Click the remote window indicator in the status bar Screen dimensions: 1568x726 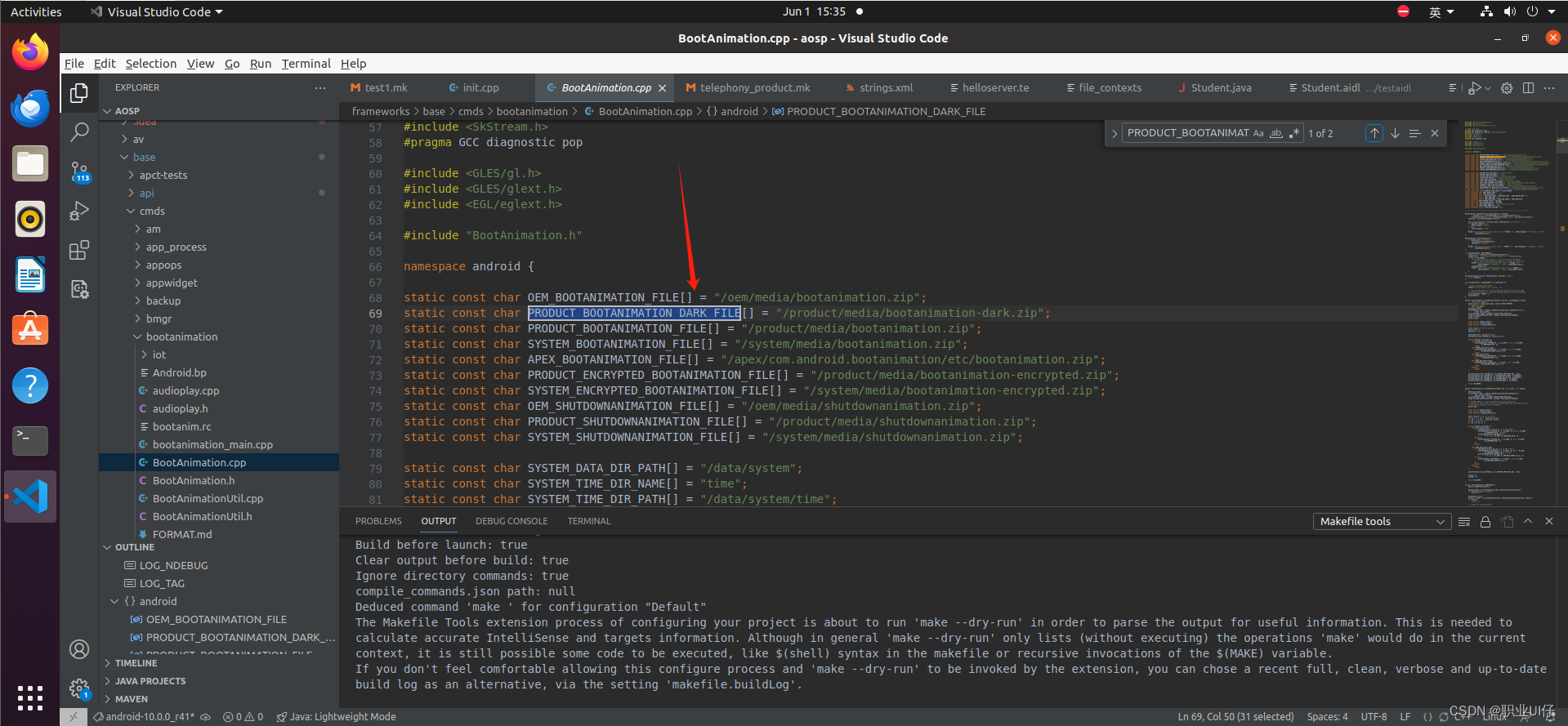click(74, 717)
